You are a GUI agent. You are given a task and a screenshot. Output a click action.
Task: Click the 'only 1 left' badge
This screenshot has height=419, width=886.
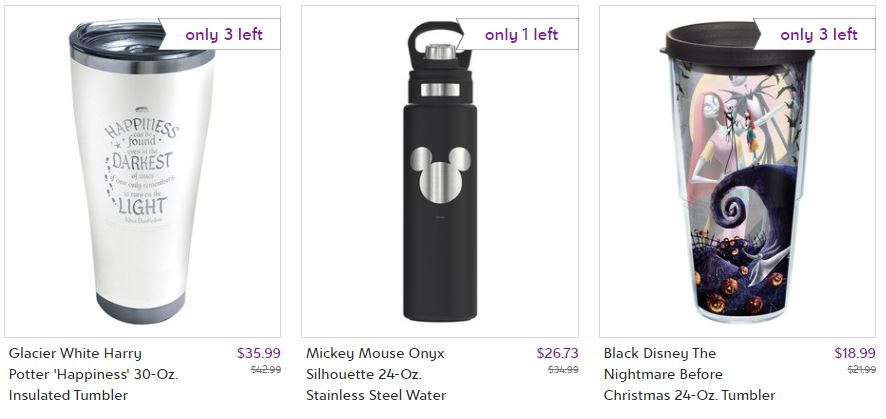click(521, 34)
